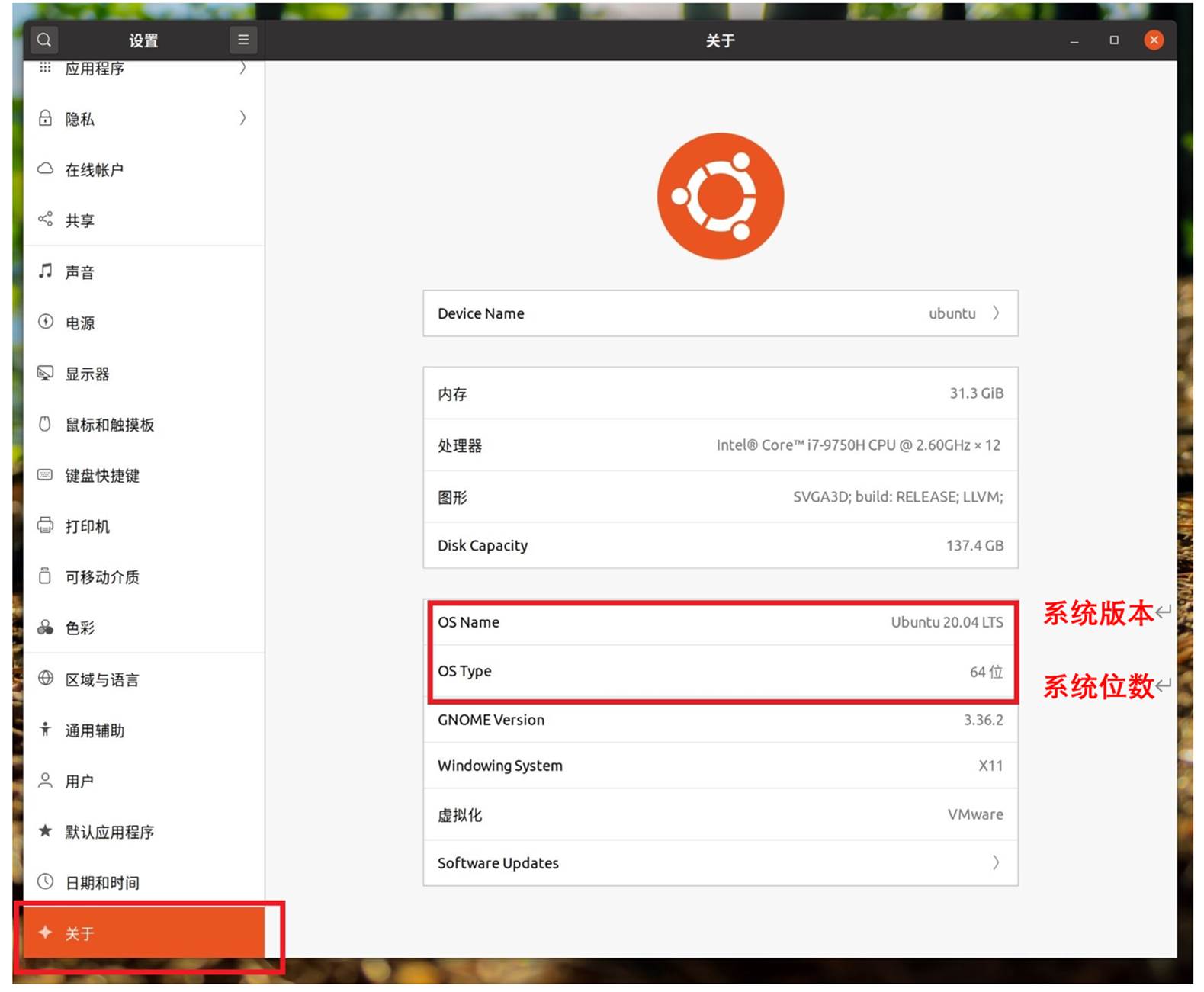Open Device Name chevron to rename
The height and width of the screenshot is (992, 1204).
[x=996, y=313]
